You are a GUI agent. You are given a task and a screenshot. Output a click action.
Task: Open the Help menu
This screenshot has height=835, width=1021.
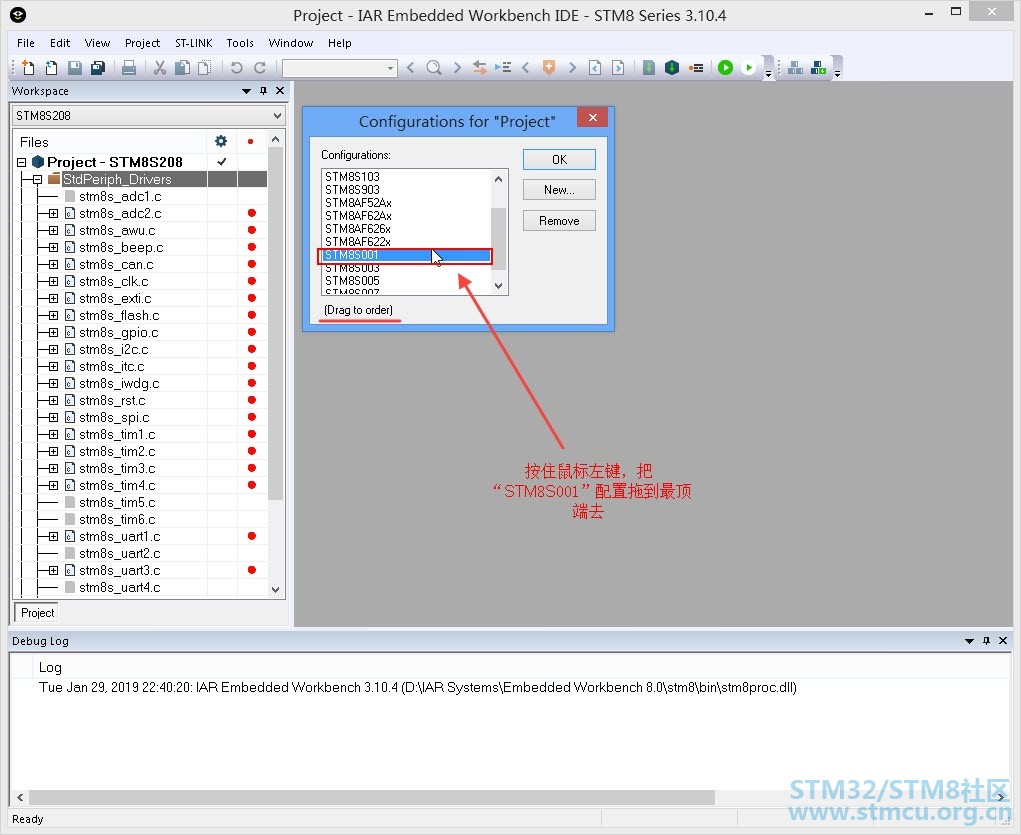point(339,43)
